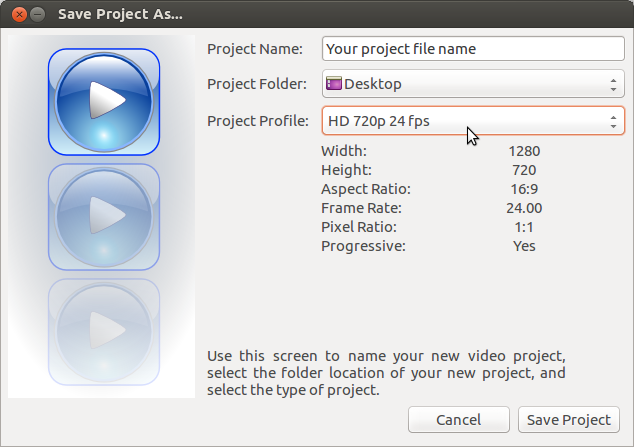This screenshot has width=634, height=447.
Task: Close the Save Project As dialog
Action: coord(19,15)
